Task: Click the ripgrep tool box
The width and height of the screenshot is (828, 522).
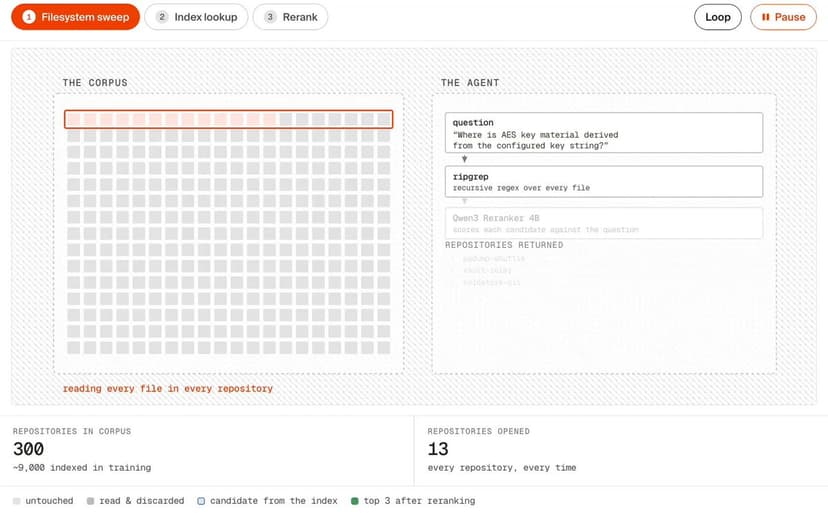Action: (604, 182)
